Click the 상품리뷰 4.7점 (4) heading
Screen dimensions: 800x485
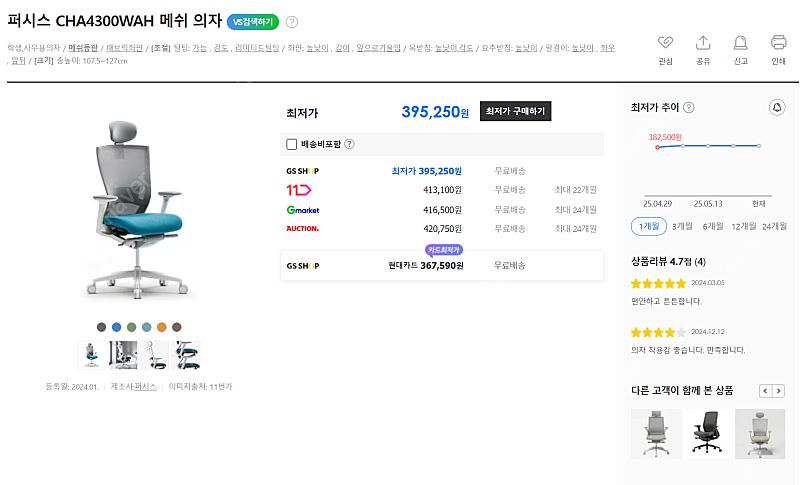pyautogui.click(x=668, y=262)
